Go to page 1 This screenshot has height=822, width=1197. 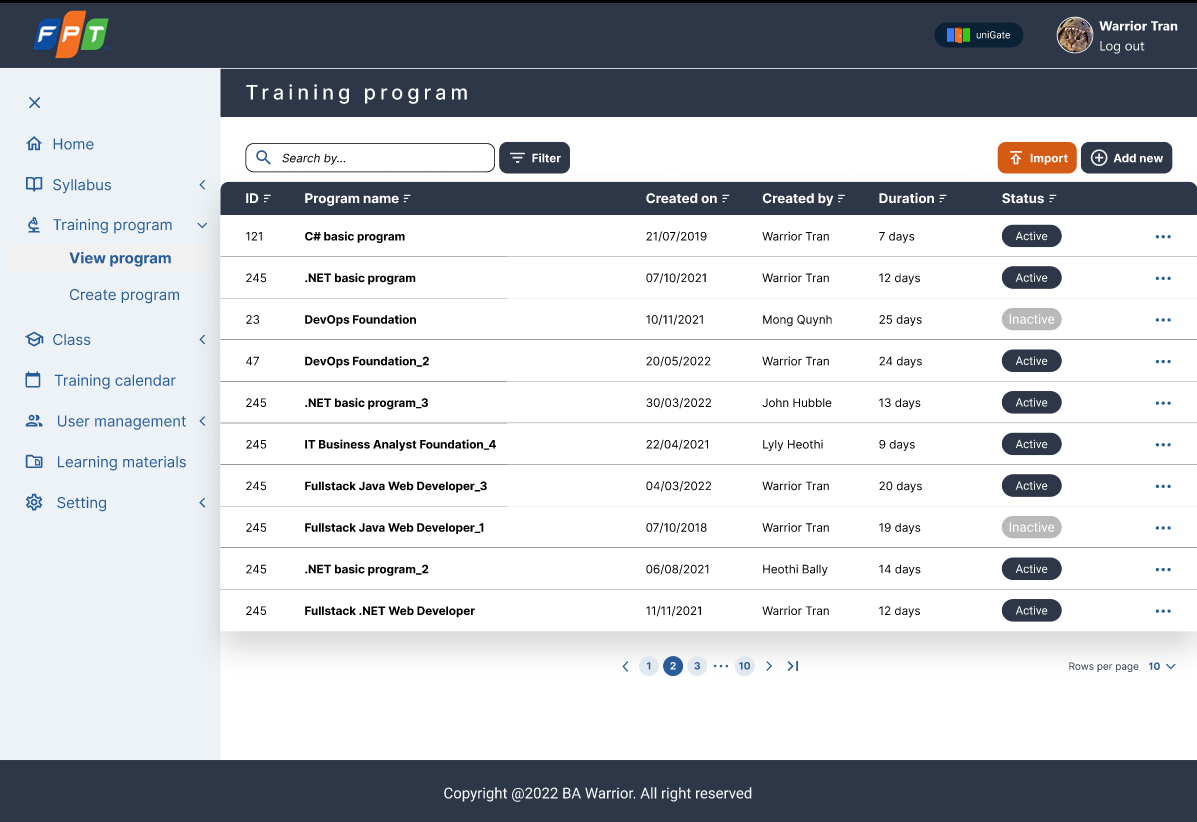(x=648, y=666)
